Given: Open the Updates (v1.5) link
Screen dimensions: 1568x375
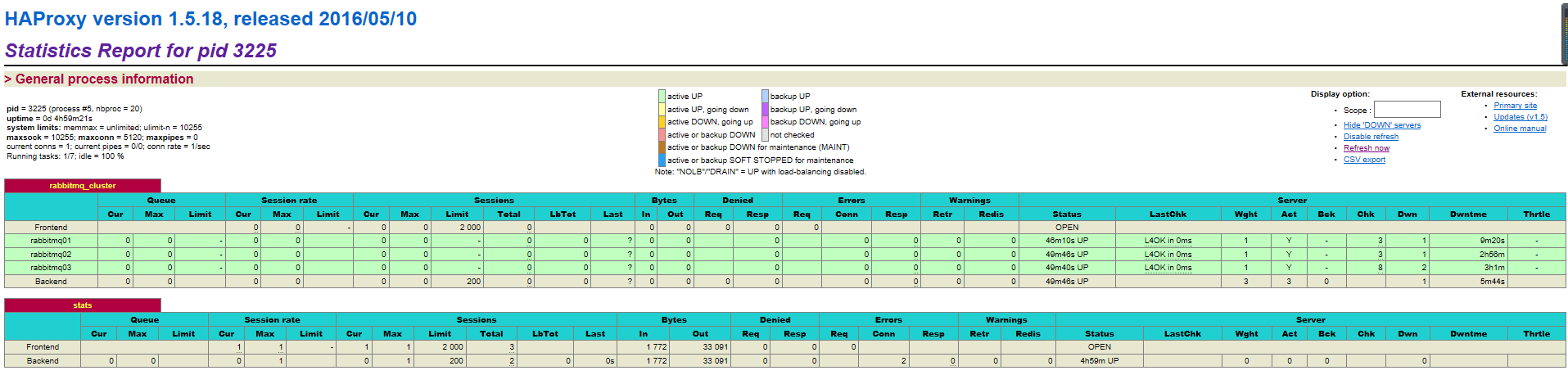Looking at the screenshot, I should pos(1521,117).
